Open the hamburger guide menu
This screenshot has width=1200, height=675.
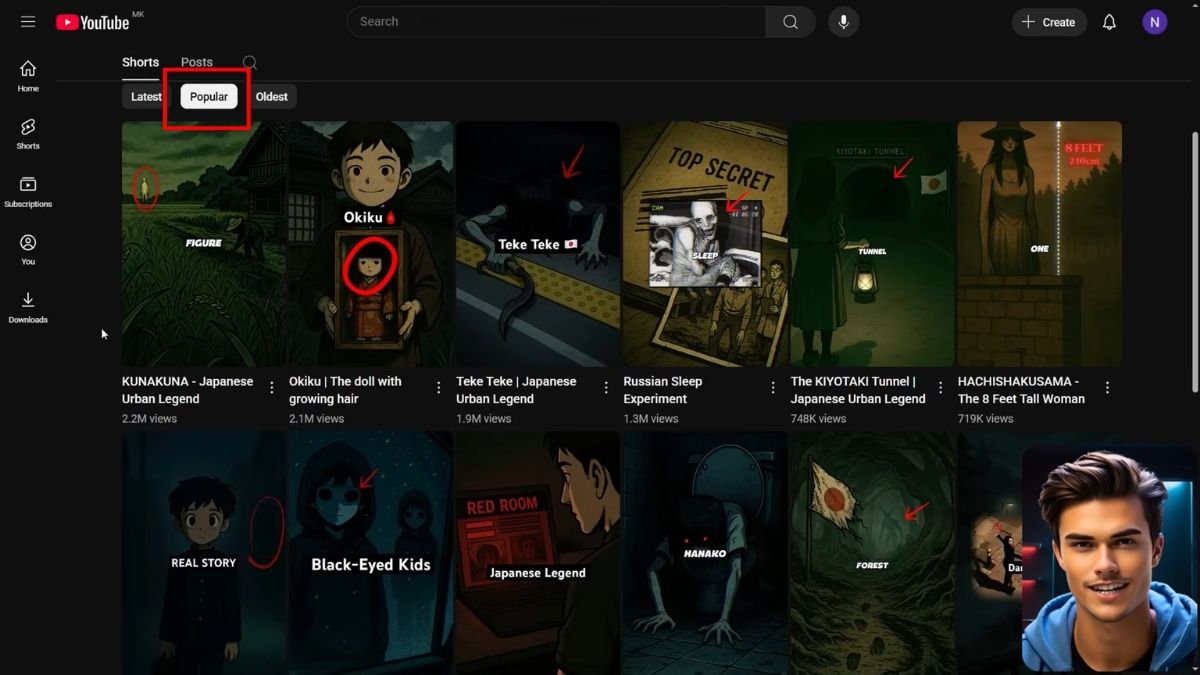point(28,22)
